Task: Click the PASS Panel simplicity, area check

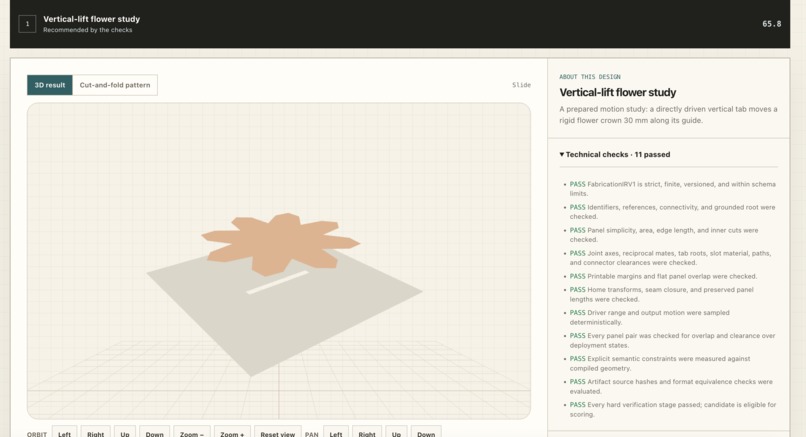Action: (x=664, y=235)
